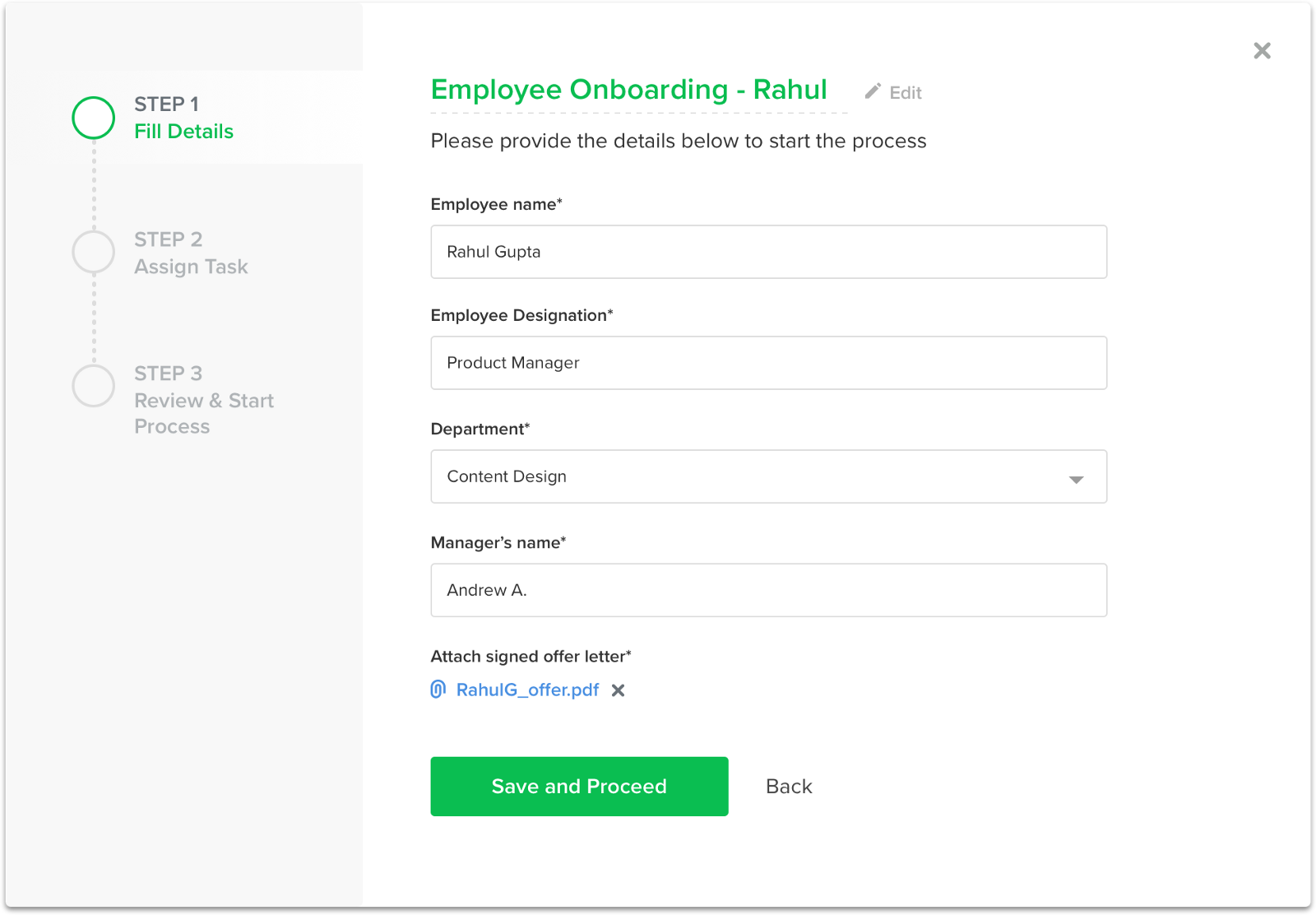Screen dimensions: 1316x915
Task: Click the Step 1 circle indicator
Action: click(94, 118)
